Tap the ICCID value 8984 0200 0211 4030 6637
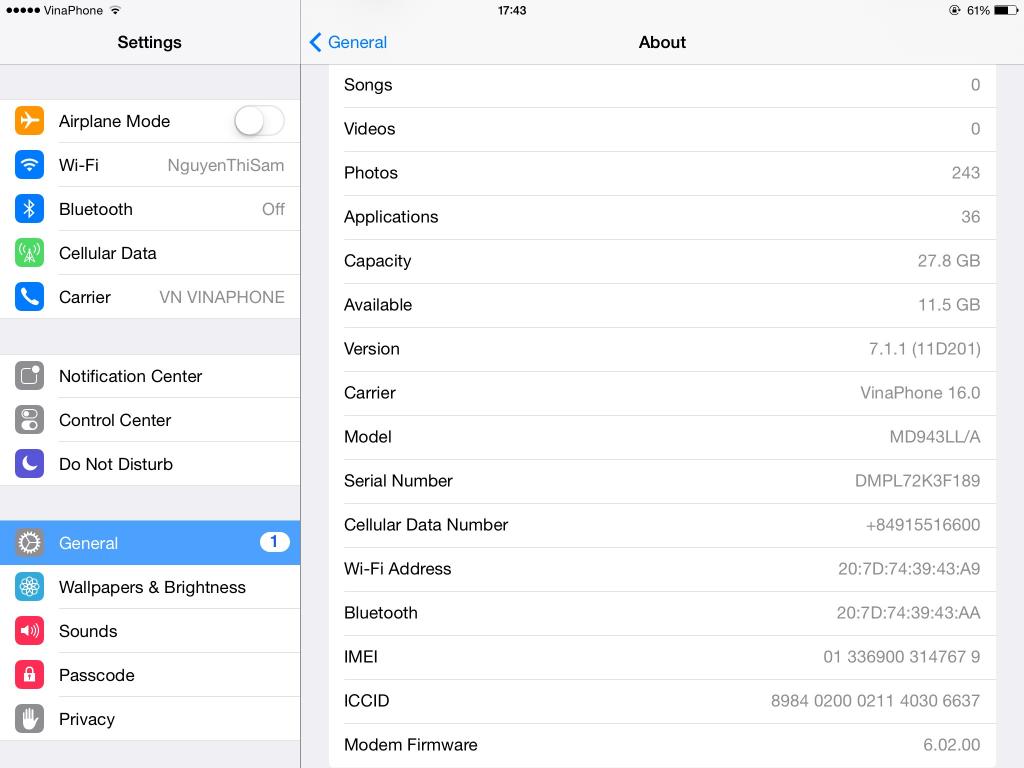1024x768 pixels. click(x=875, y=701)
